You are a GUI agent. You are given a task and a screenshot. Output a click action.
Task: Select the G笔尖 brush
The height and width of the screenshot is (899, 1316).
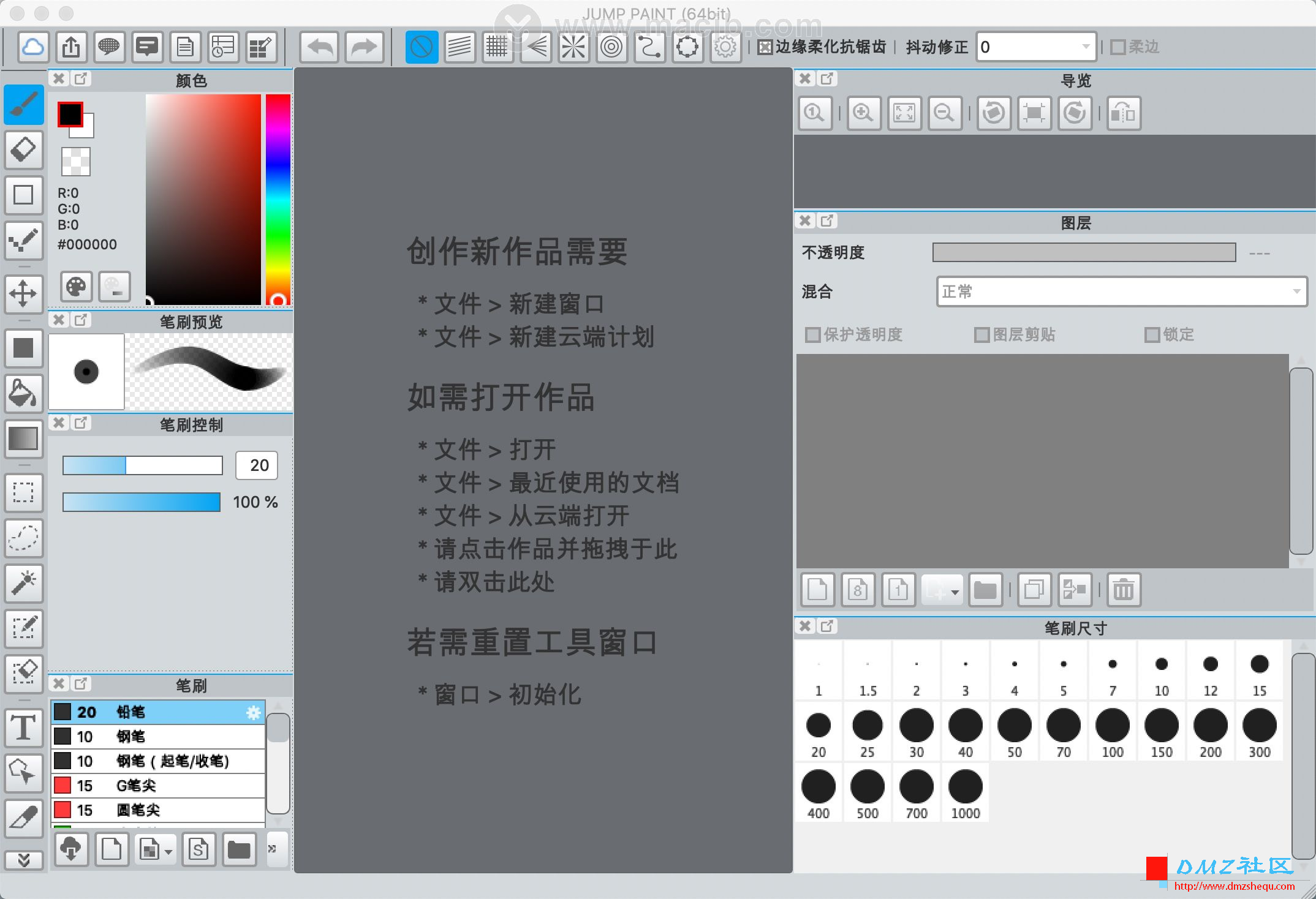(158, 786)
